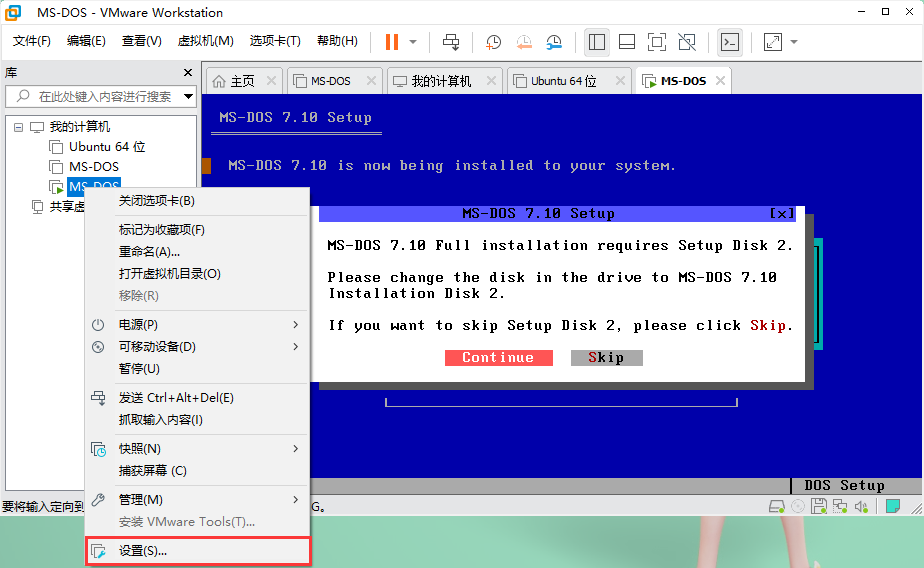The image size is (924, 568).
Task: Close the MS-DOS 7.10 Setup dialog [x]
Action: click(782, 213)
